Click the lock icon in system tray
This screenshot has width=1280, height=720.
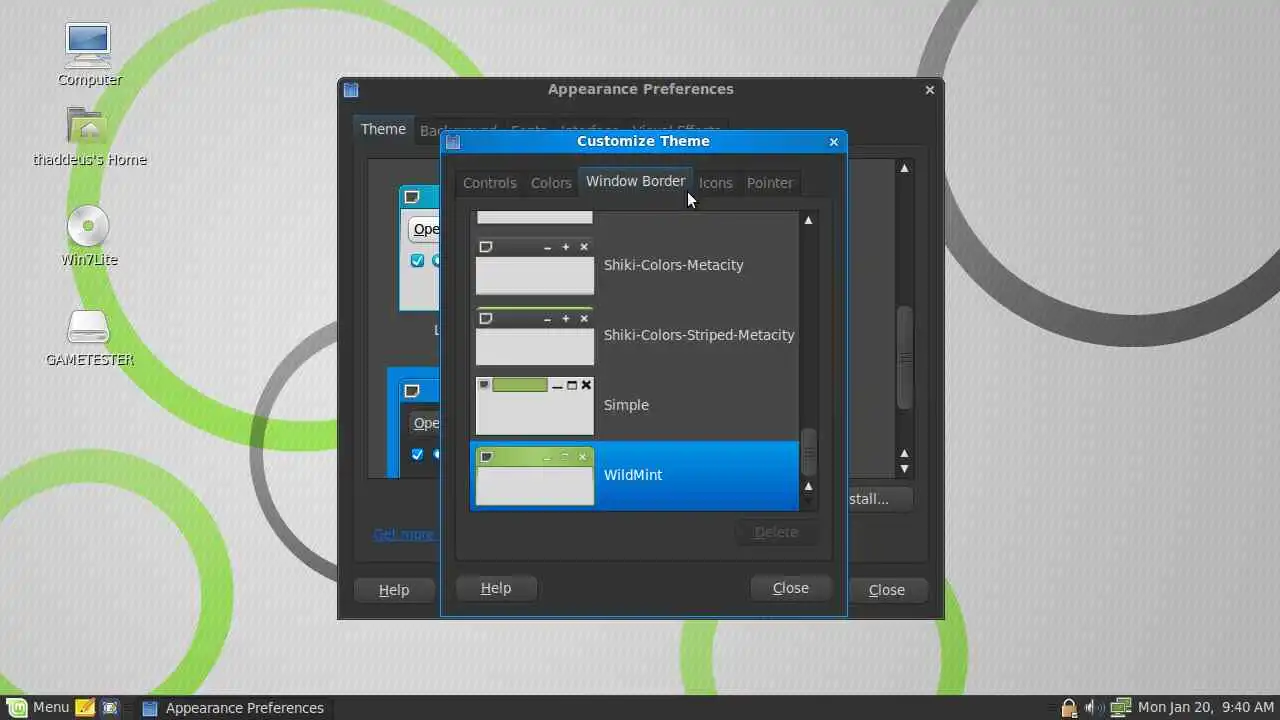click(x=1068, y=708)
